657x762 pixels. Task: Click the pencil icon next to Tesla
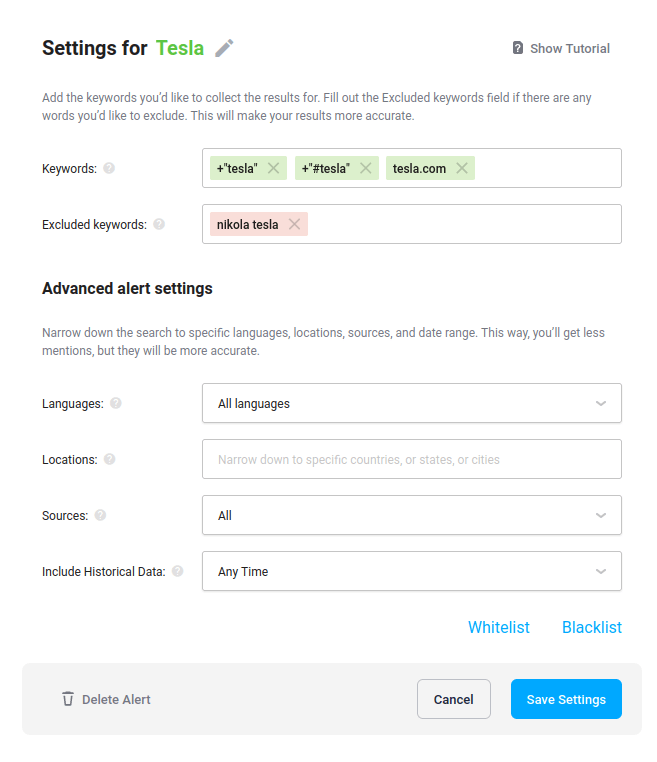[x=225, y=48]
